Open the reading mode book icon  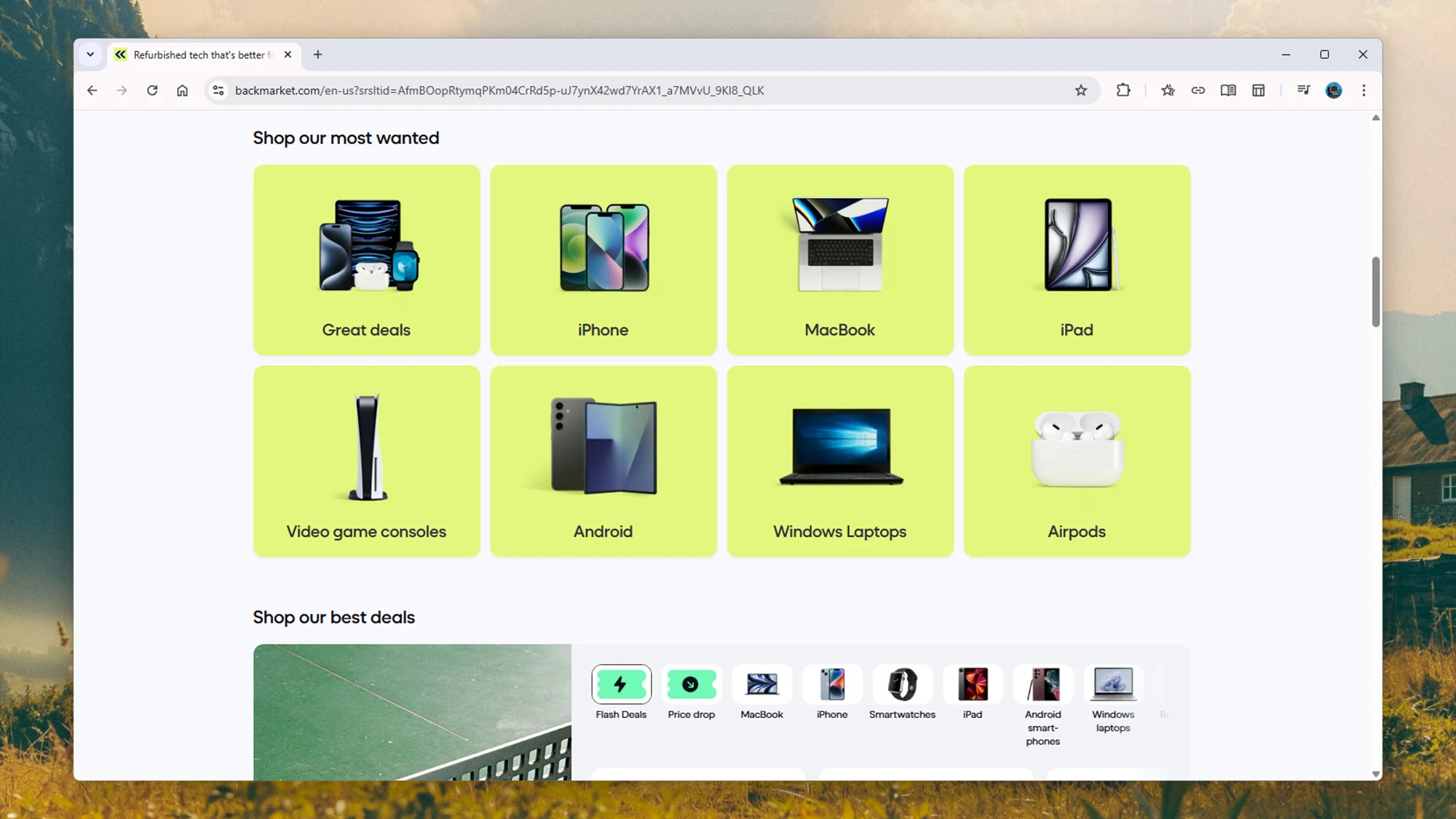tap(1228, 90)
